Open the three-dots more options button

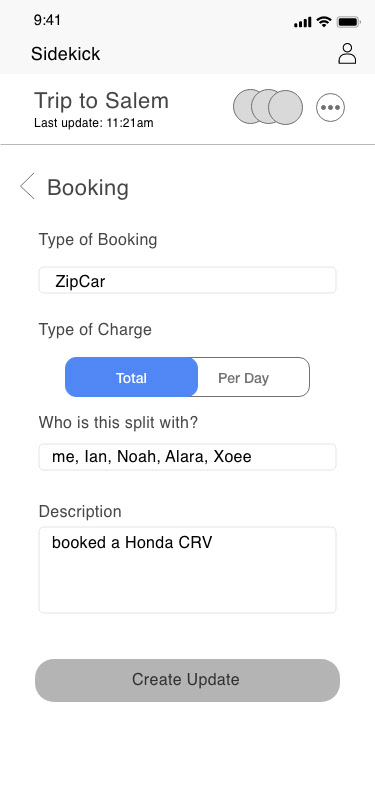[330, 108]
